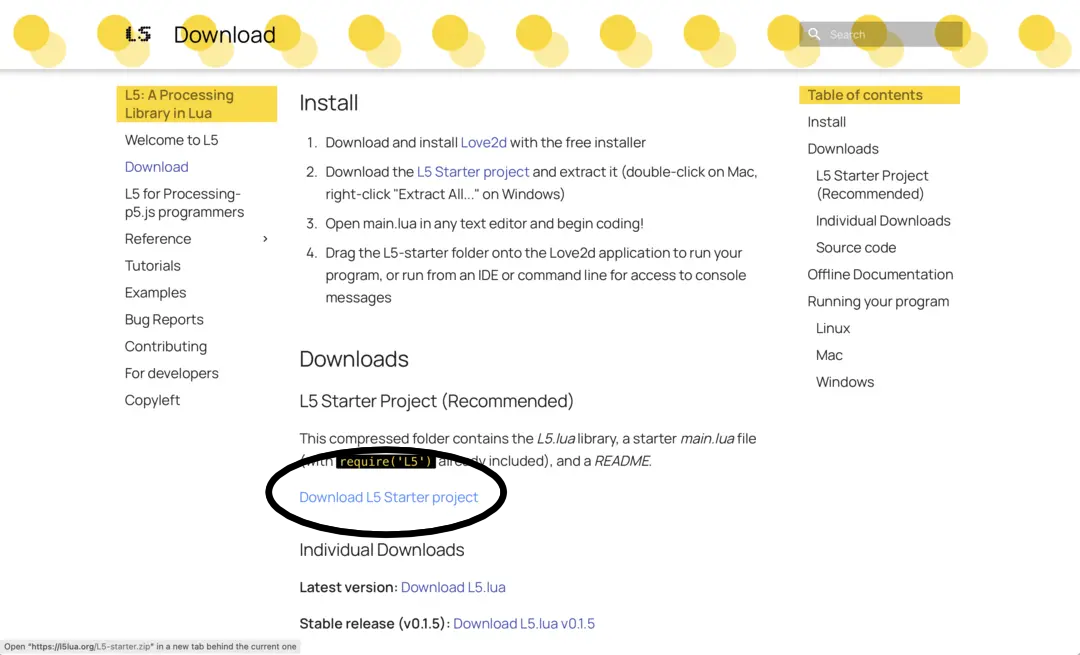
Task: Click the L5 logo in the header
Action: (x=137, y=33)
